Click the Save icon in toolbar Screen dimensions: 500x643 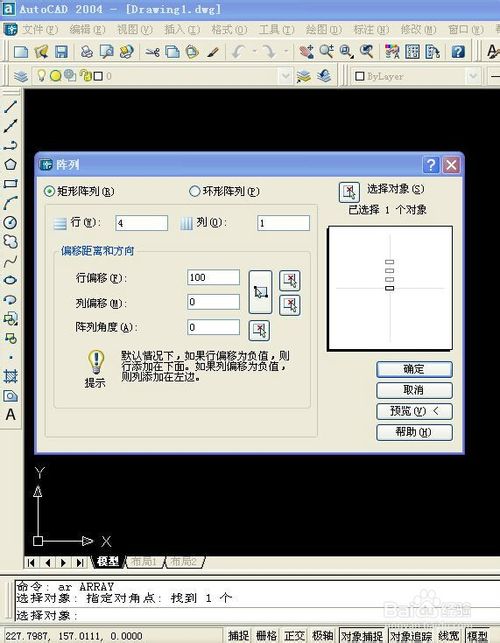[x=61, y=52]
